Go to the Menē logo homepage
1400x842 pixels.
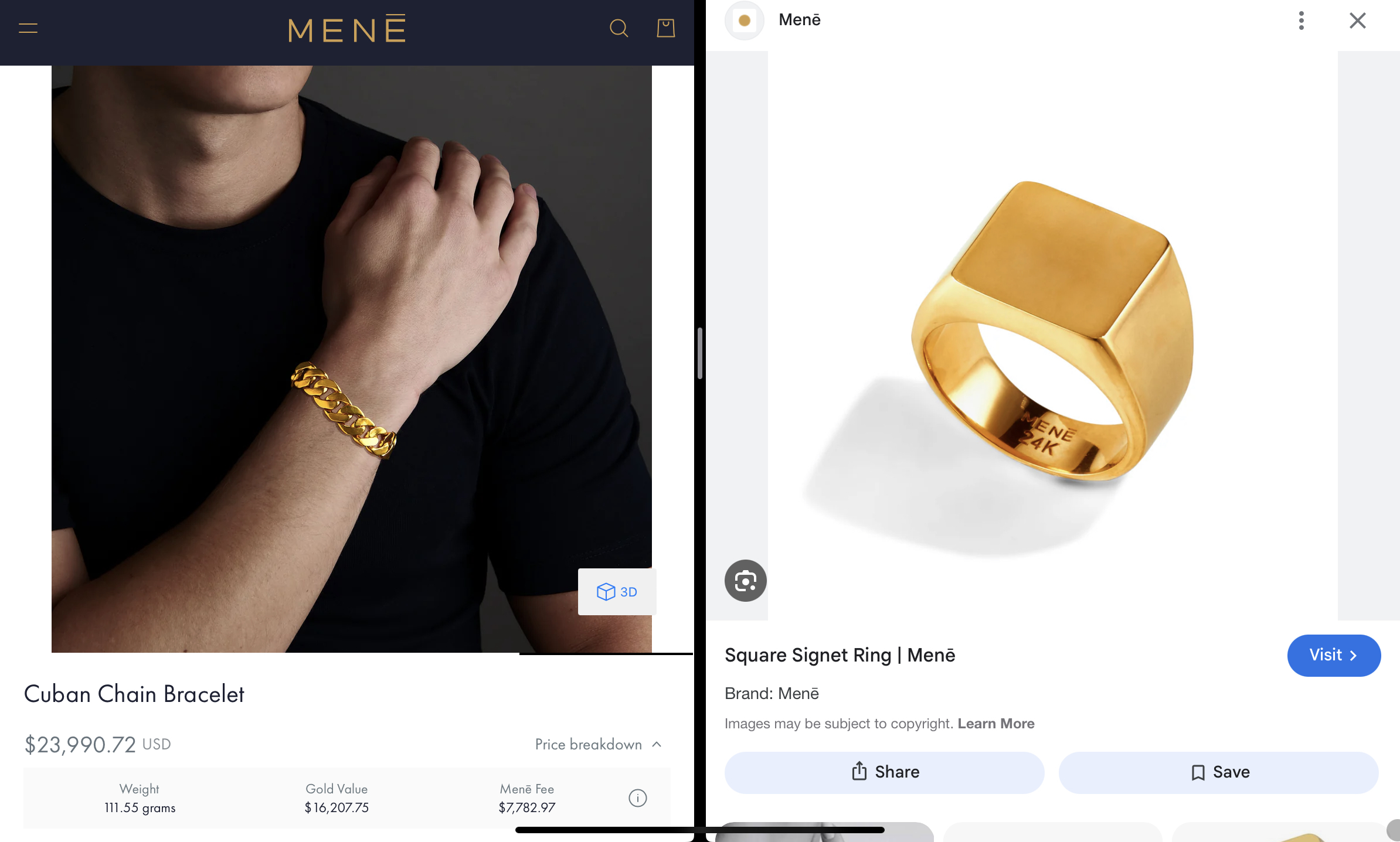point(347,28)
